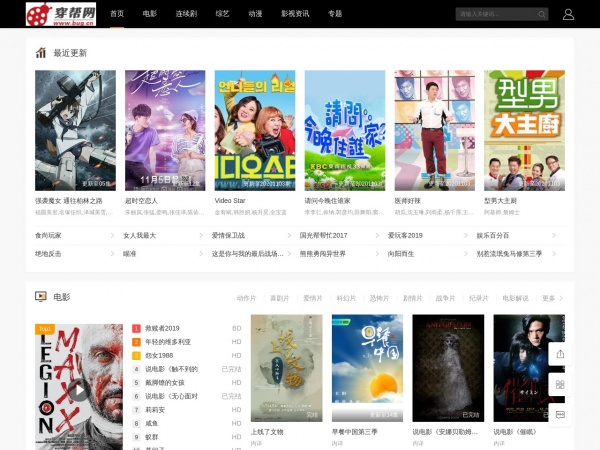Viewport: 600px width, 450px height.
Task: Filter movies by 剧情片
Action: tap(412, 298)
